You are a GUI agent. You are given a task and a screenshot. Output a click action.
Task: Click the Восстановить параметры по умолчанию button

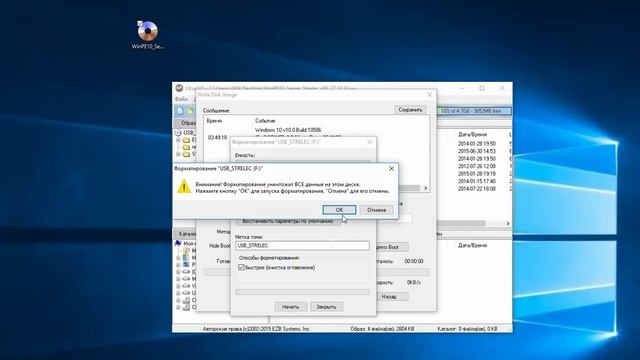pyautogui.click(x=288, y=222)
